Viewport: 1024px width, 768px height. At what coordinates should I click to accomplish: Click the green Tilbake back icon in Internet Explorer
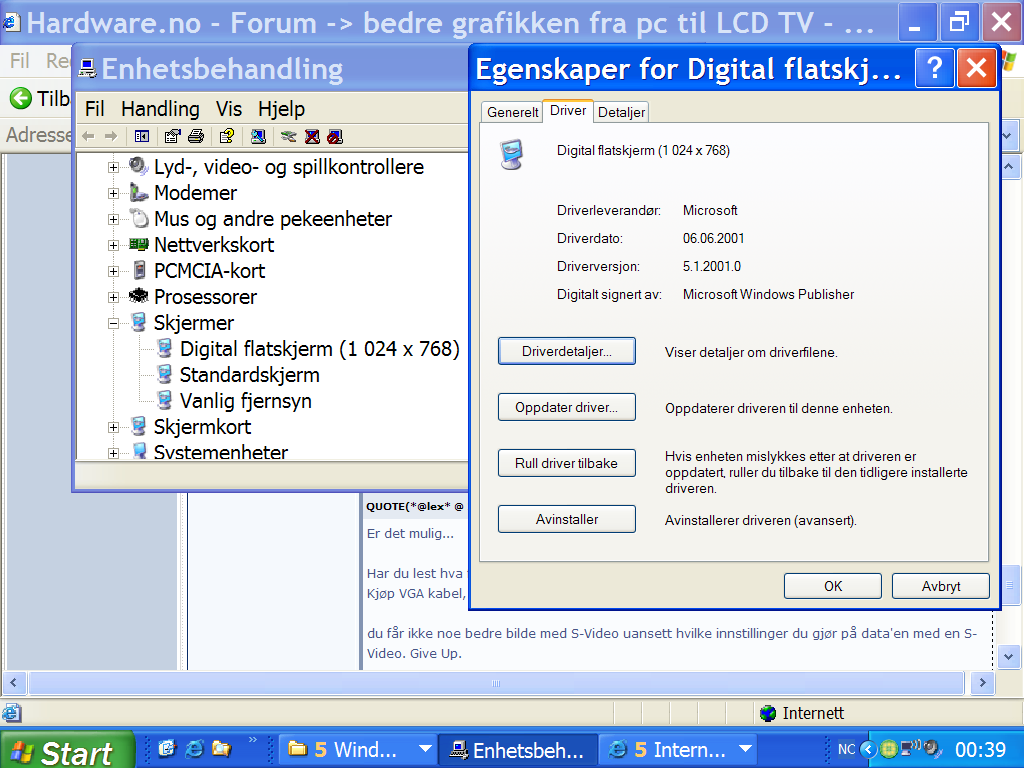20,98
